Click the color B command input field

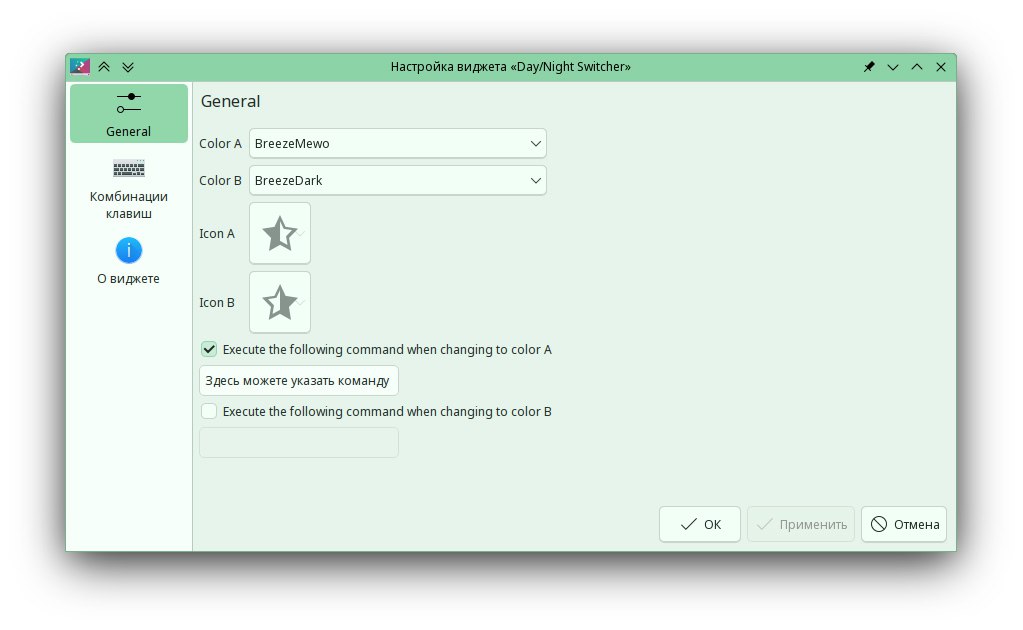[x=298, y=442]
